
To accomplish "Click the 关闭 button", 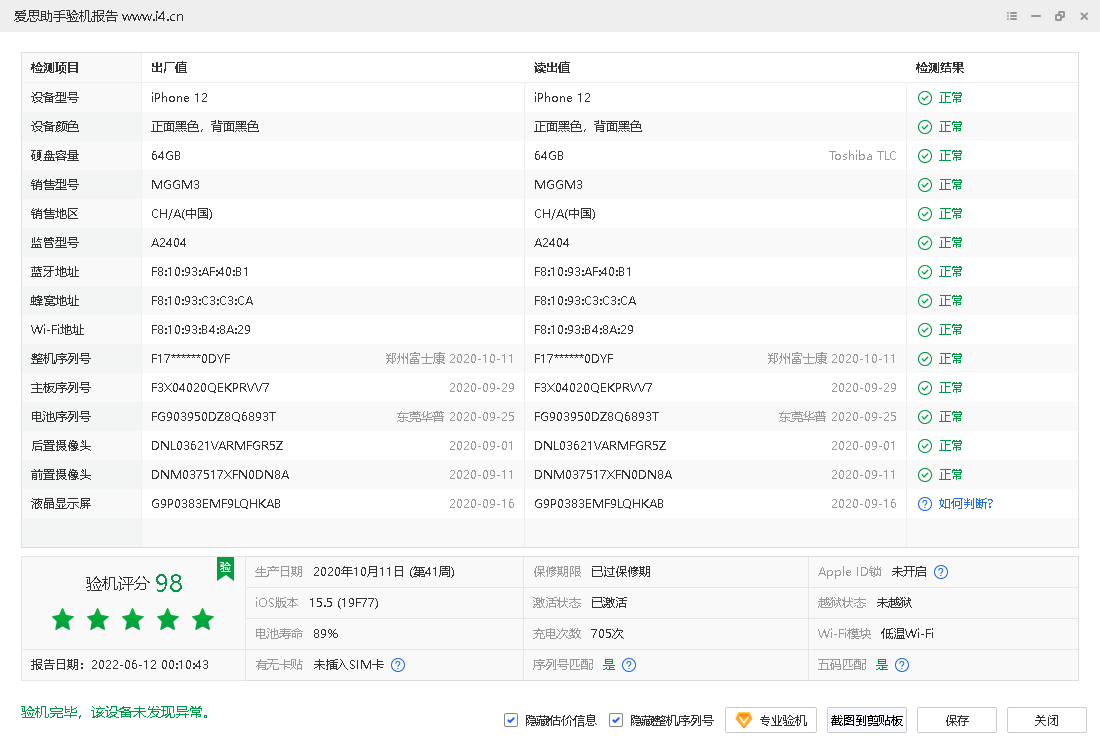I will (x=1047, y=720).
